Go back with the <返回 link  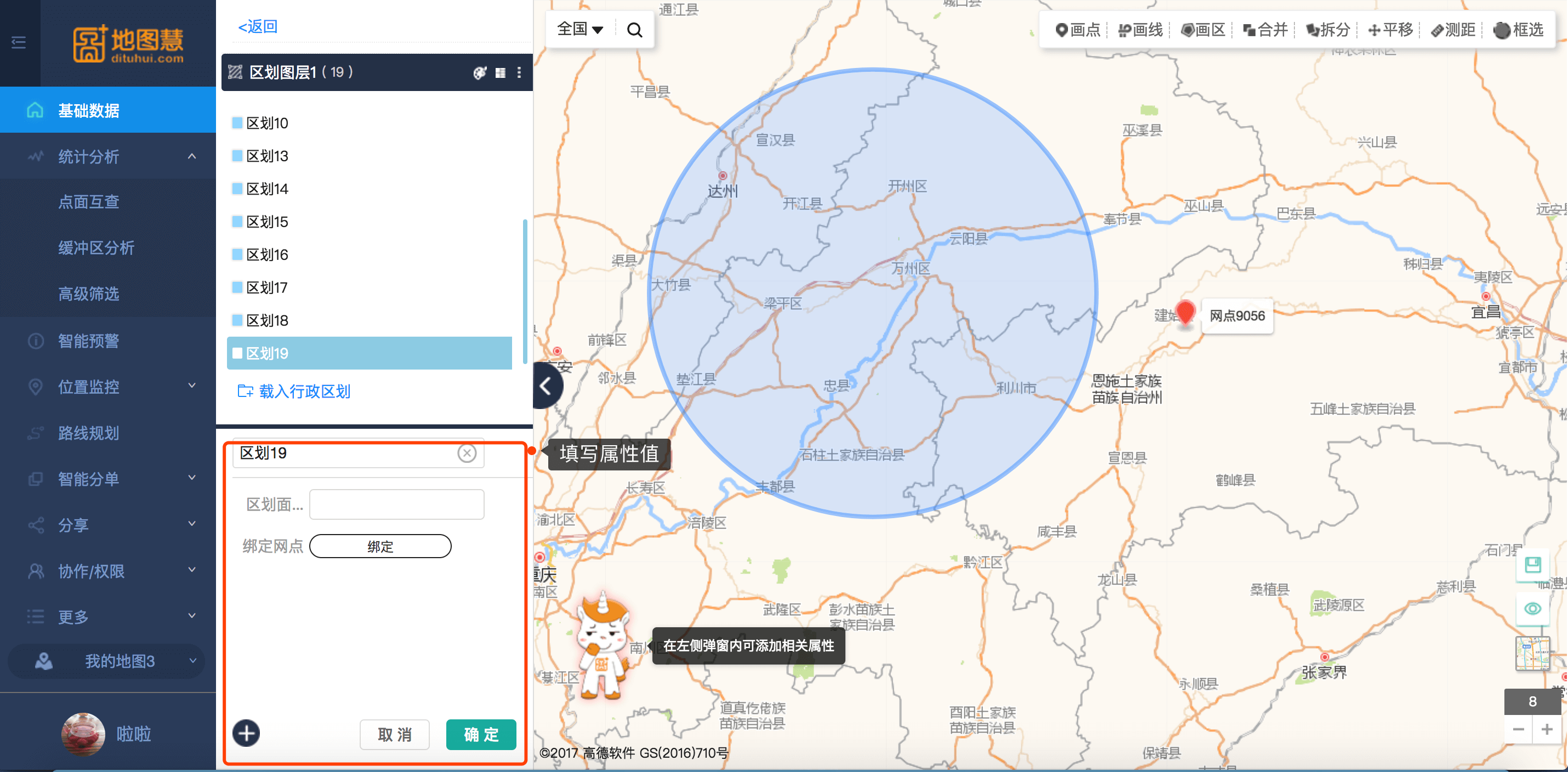pos(258,27)
